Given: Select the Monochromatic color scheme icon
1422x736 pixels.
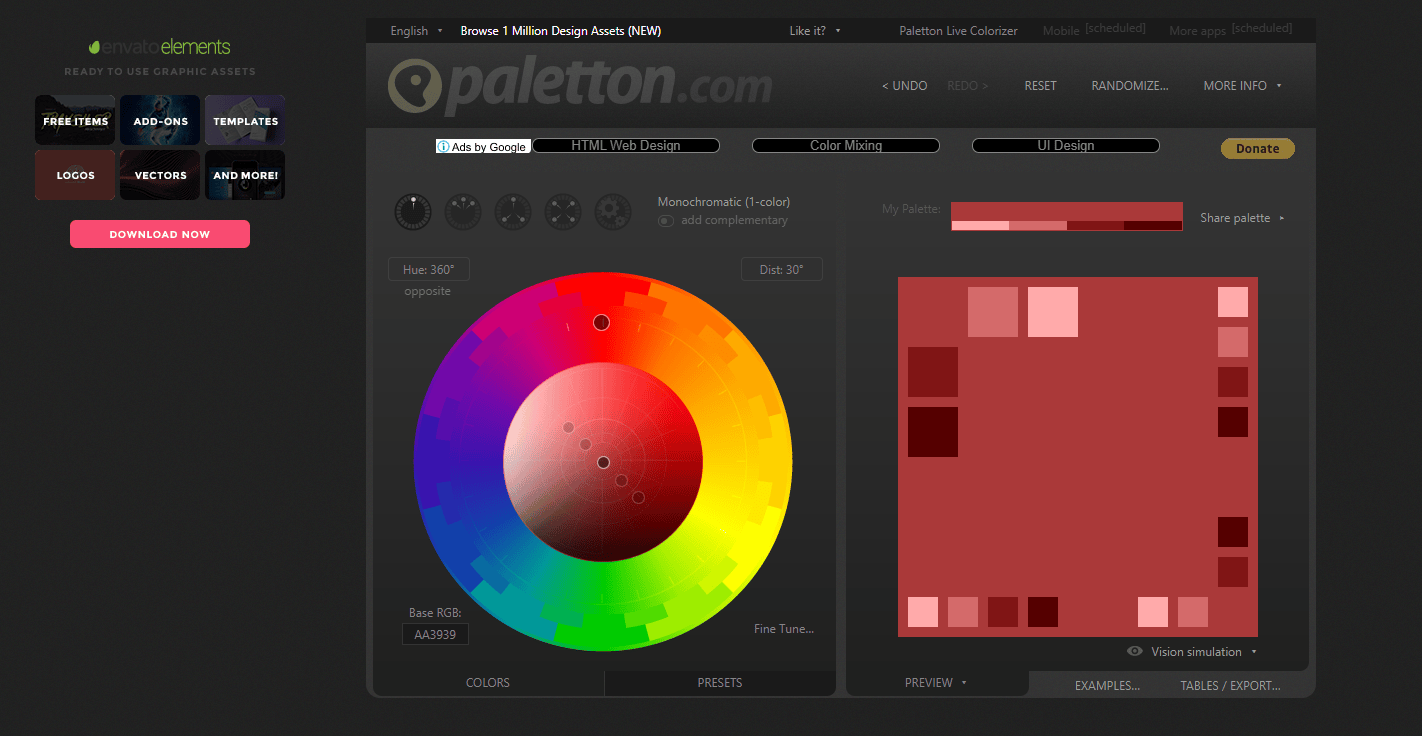Looking at the screenshot, I should 413,212.
